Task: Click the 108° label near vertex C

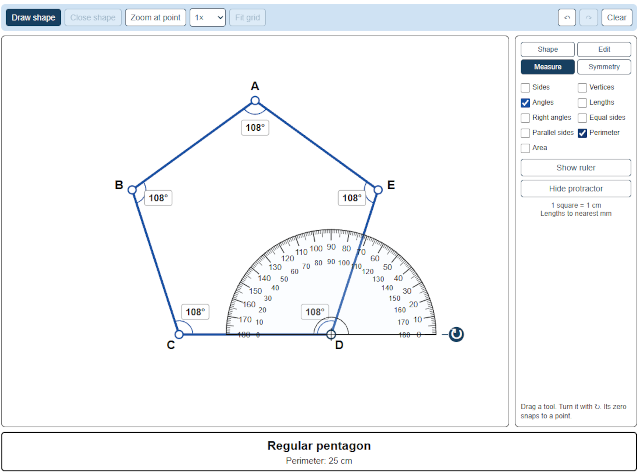Action: click(x=196, y=312)
